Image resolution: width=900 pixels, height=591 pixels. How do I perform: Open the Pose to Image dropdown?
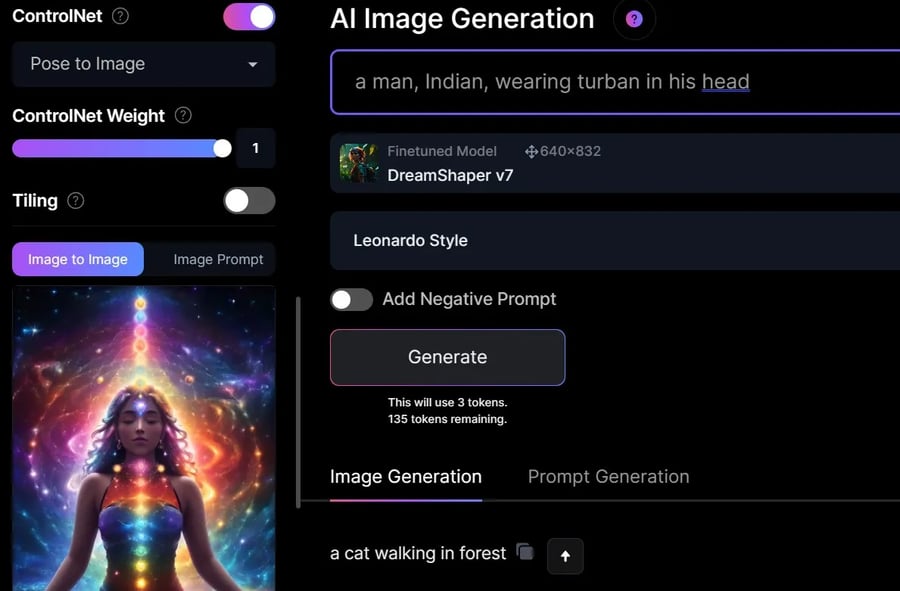click(x=143, y=64)
